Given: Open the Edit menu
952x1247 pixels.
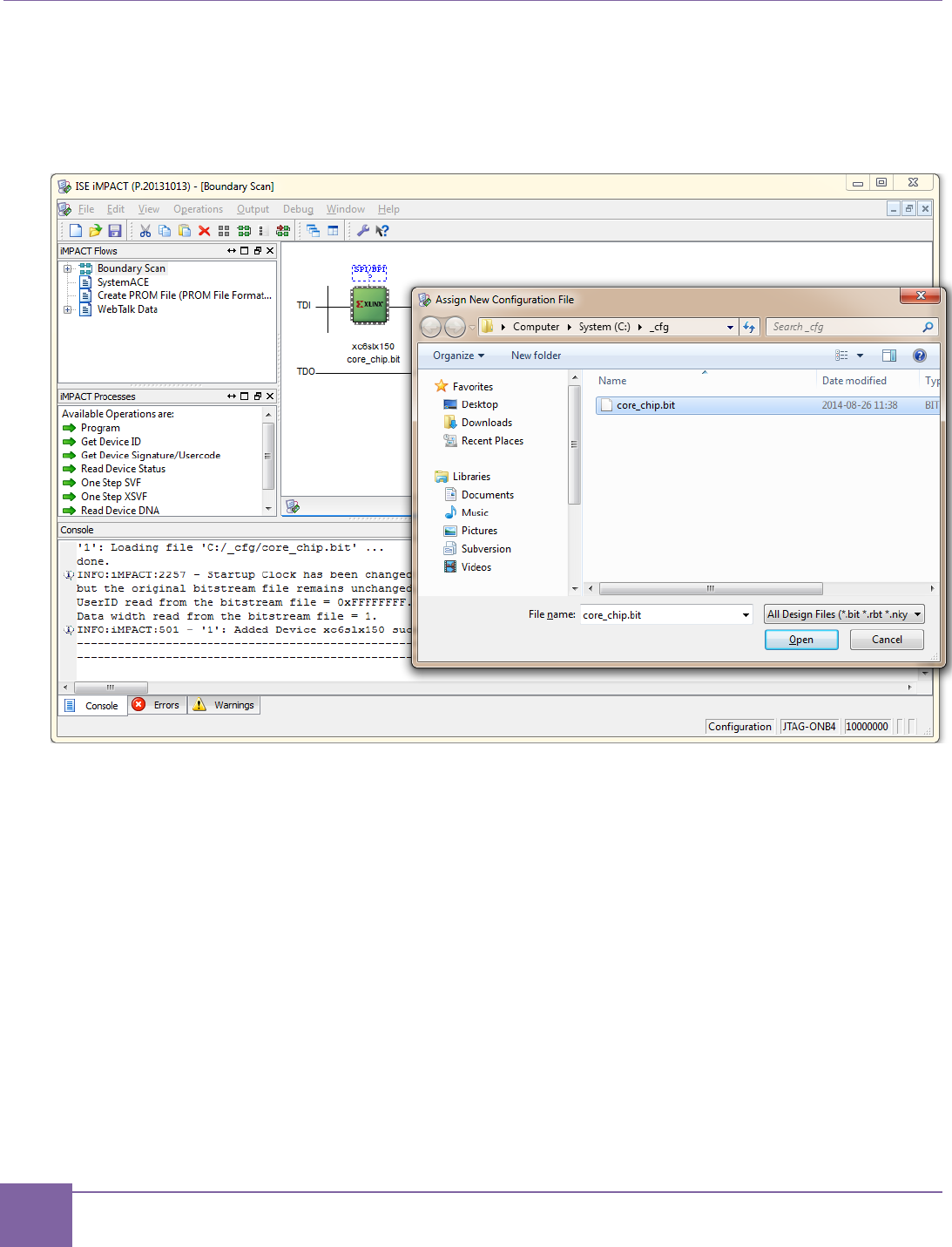Looking at the screenshot, I should click(x=116, y=209).
